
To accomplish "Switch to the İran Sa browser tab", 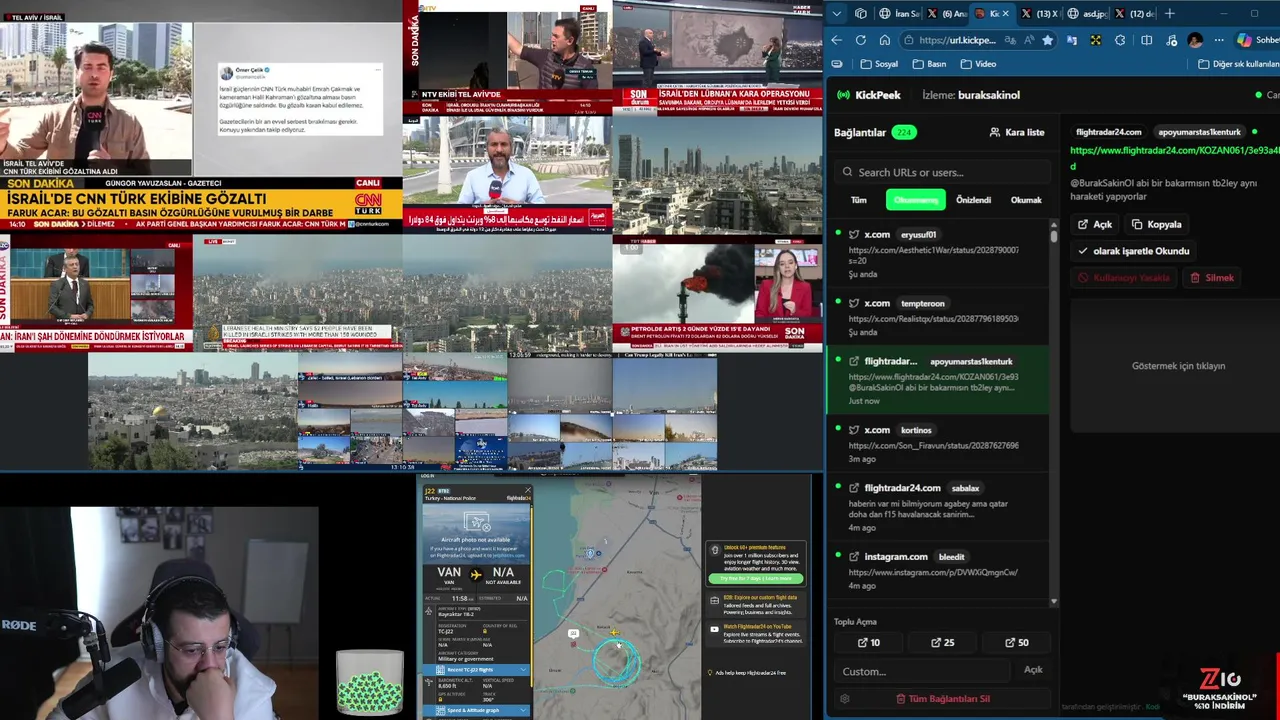I will coord(899,14).
